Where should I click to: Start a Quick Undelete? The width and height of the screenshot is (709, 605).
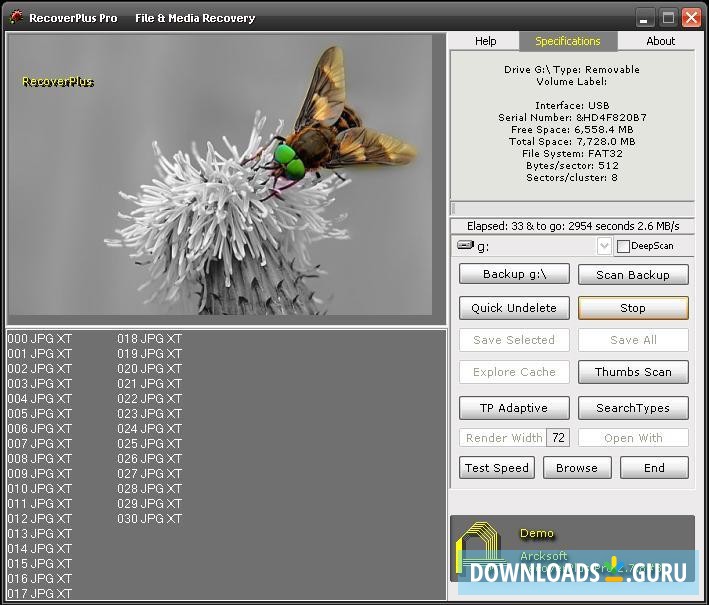514,308
